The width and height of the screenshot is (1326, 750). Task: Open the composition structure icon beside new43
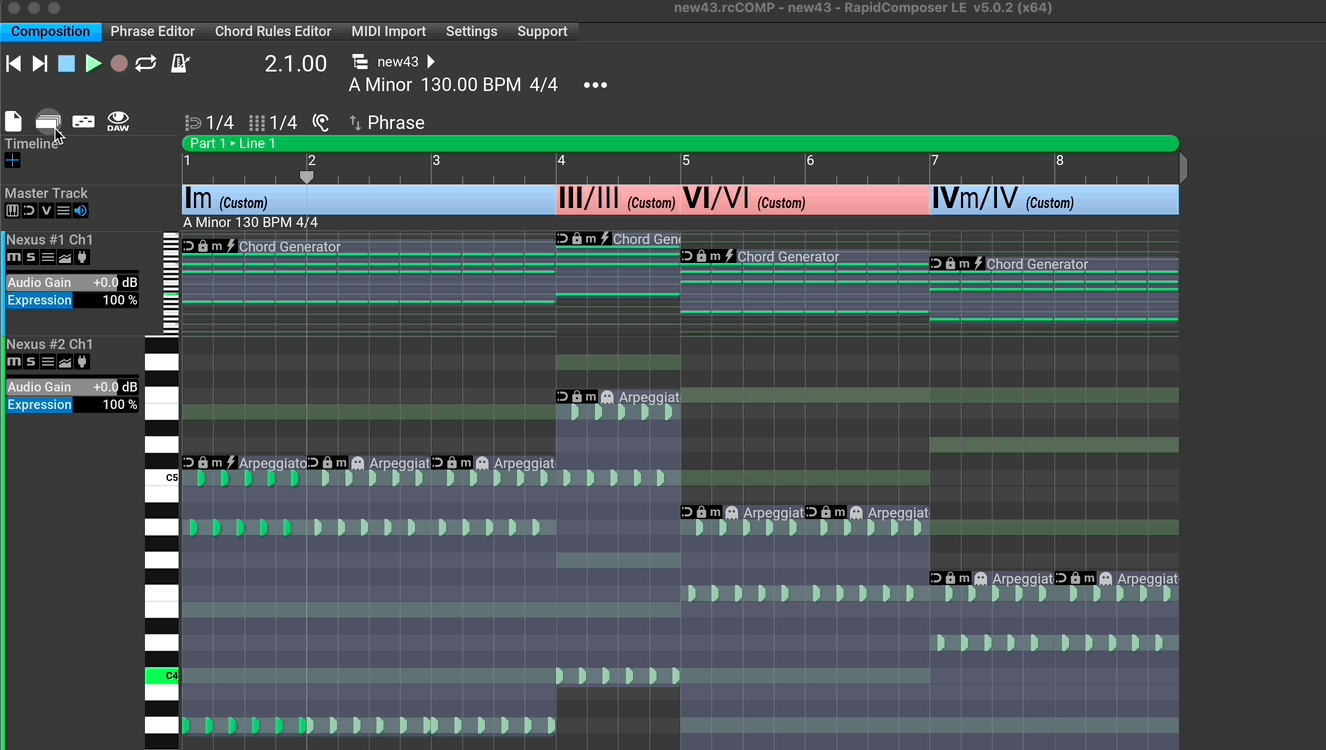361,62
